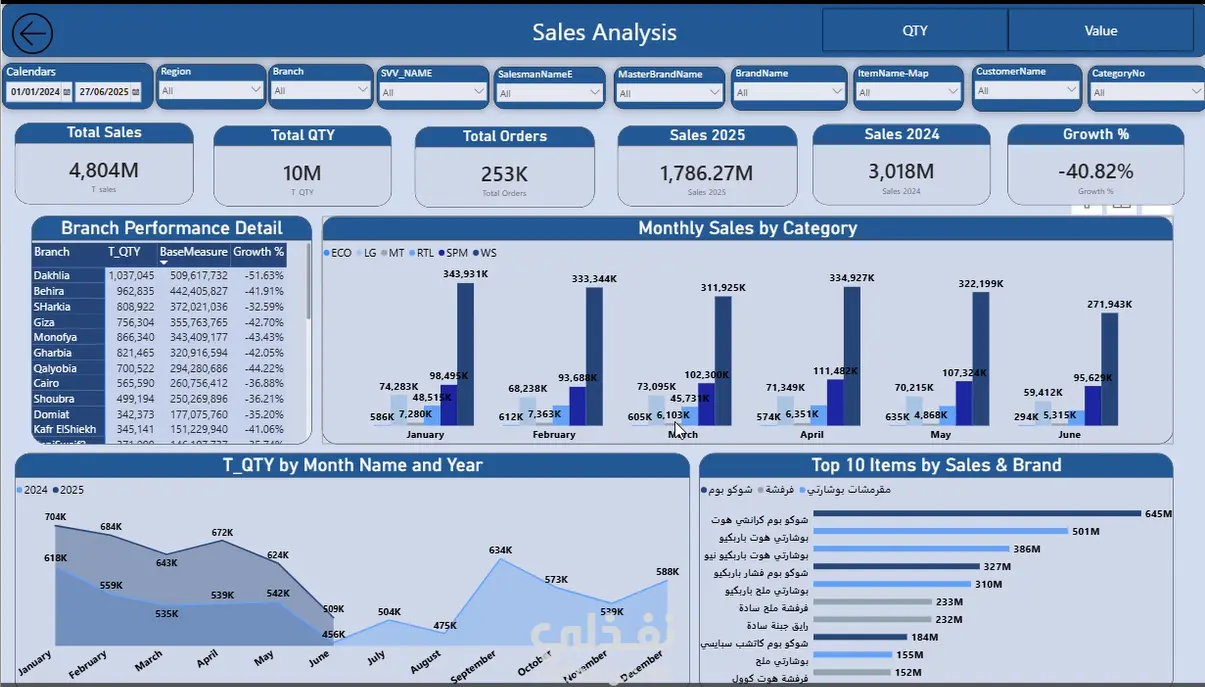Open the CustomerName dropdown
1205x687 pixels.
tap(1027, 90)
